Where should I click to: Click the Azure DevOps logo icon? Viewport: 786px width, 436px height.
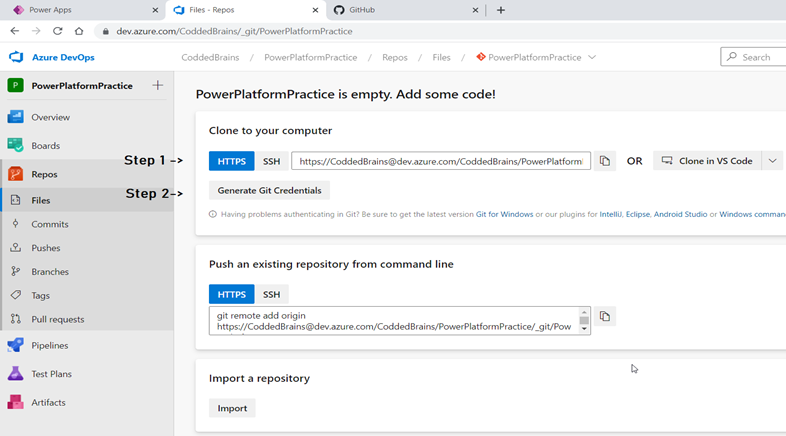coord(16,57)
